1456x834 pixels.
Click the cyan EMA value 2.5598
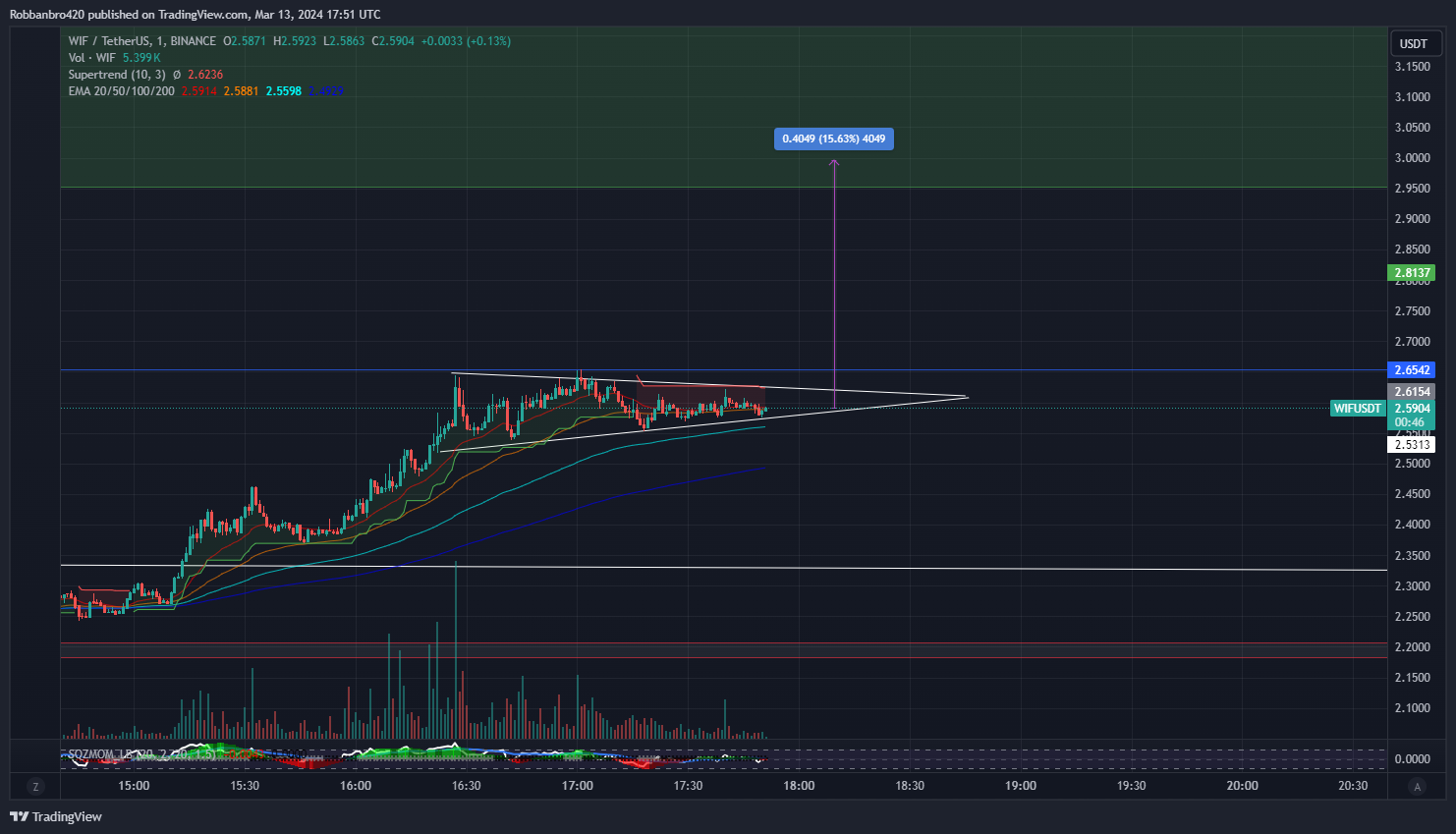[x=283, y=91]
